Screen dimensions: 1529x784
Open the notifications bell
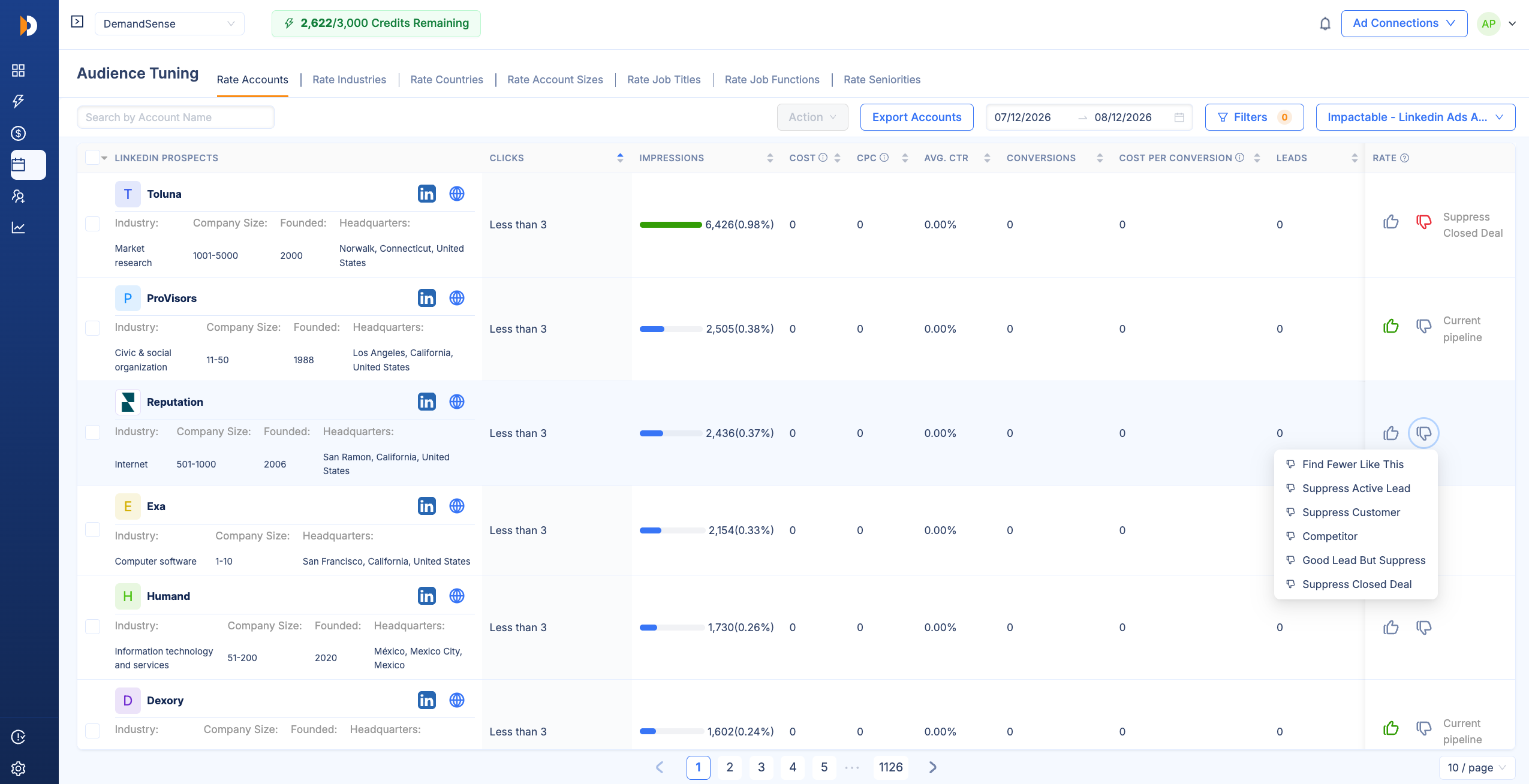click(x=1325, y=24)
